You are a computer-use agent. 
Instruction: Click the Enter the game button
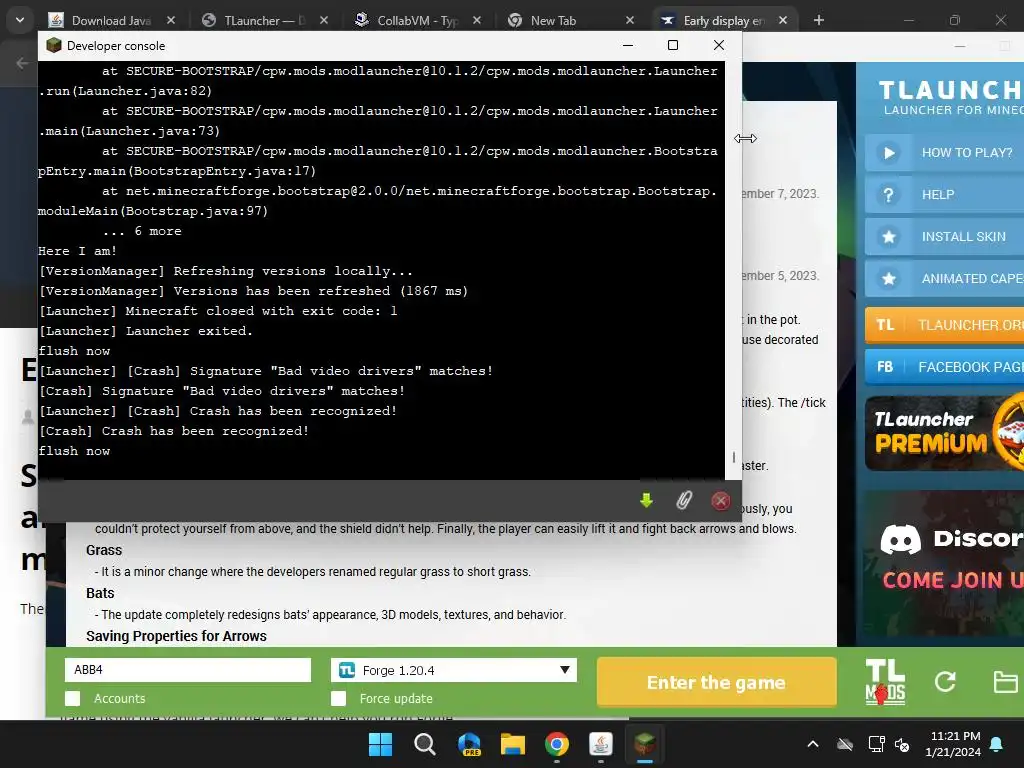pos(716,682)
